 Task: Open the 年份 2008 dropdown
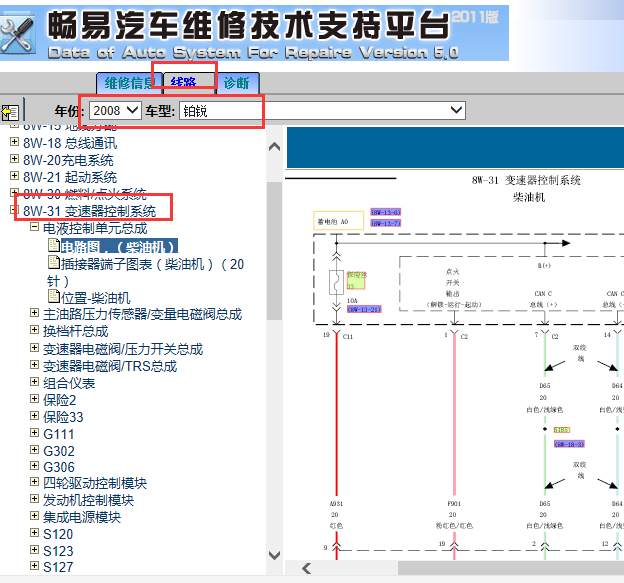[115, 110]
